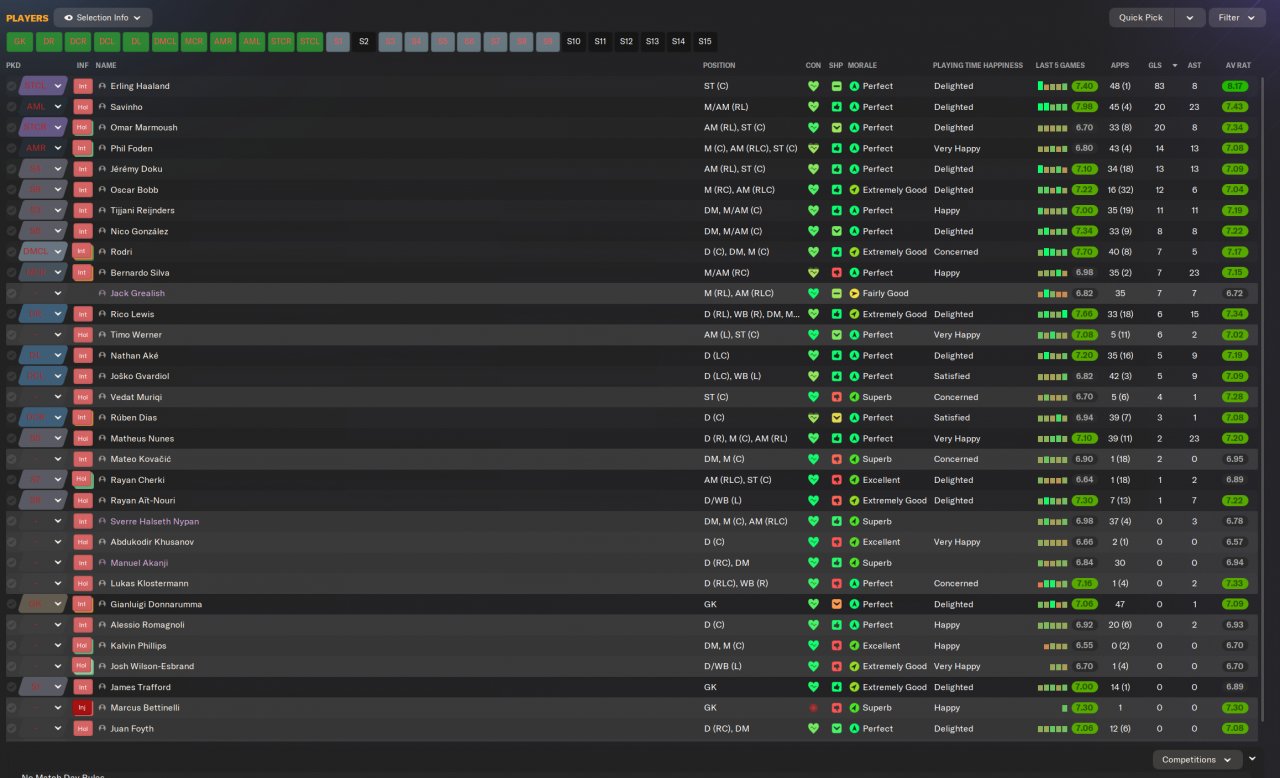Toggle the picked checkmark for Erling Haaland
This screenshot has height=778, width=1280.
pos(12,86)
